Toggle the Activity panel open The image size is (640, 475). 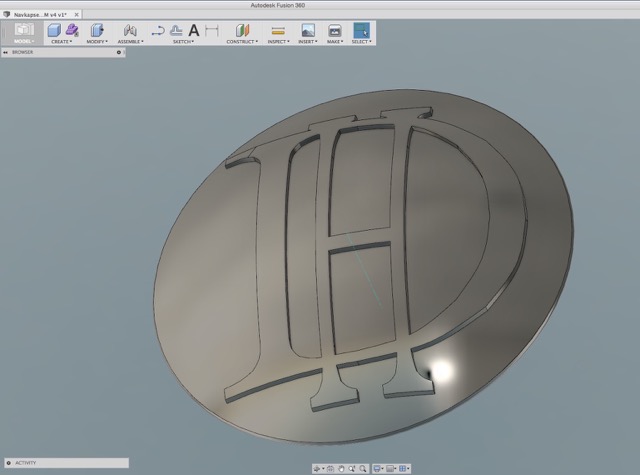tap(8, 463)
